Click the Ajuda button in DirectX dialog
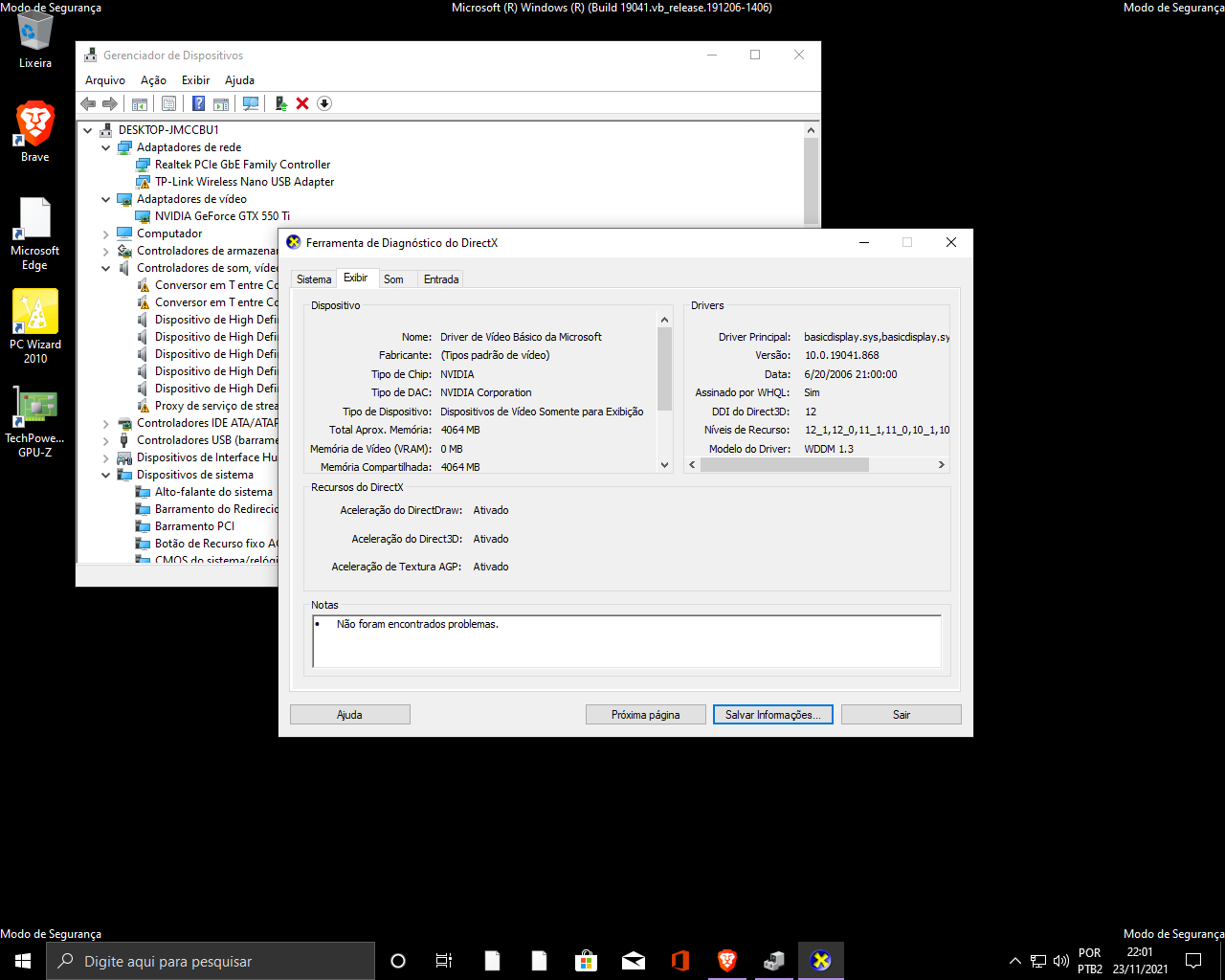1225x980 pixels. point(349,715)
